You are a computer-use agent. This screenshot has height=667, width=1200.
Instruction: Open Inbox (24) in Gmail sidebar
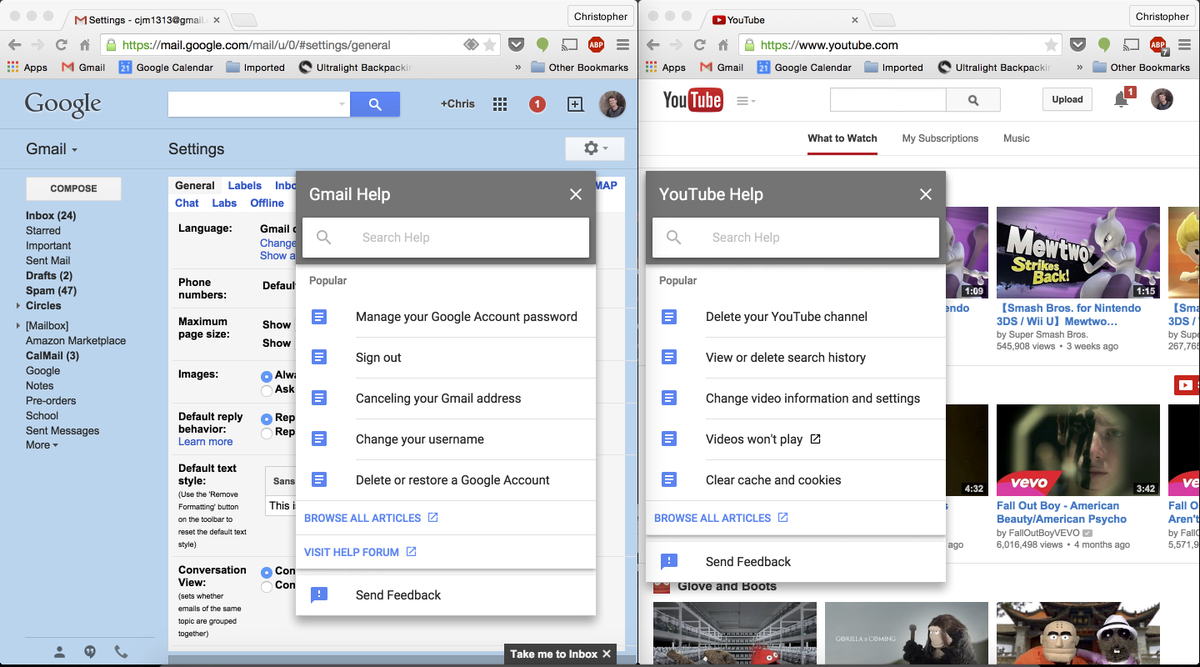[51, 216]
